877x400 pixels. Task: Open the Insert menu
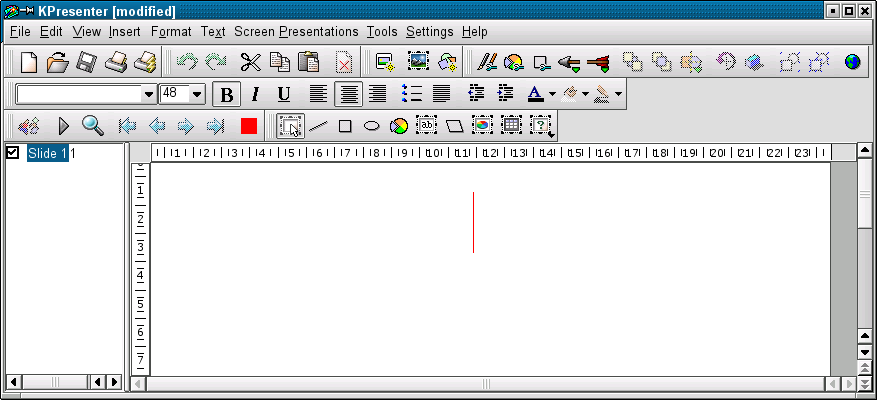coord(125,32)
